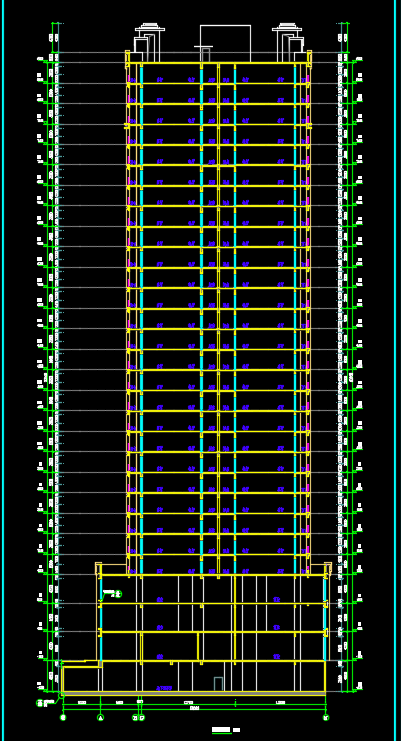Click the elevation annotation bubble at the bottom-left corner
This screenshot has width=401, height=741.
pyautogui.click(x=40, y=703)
